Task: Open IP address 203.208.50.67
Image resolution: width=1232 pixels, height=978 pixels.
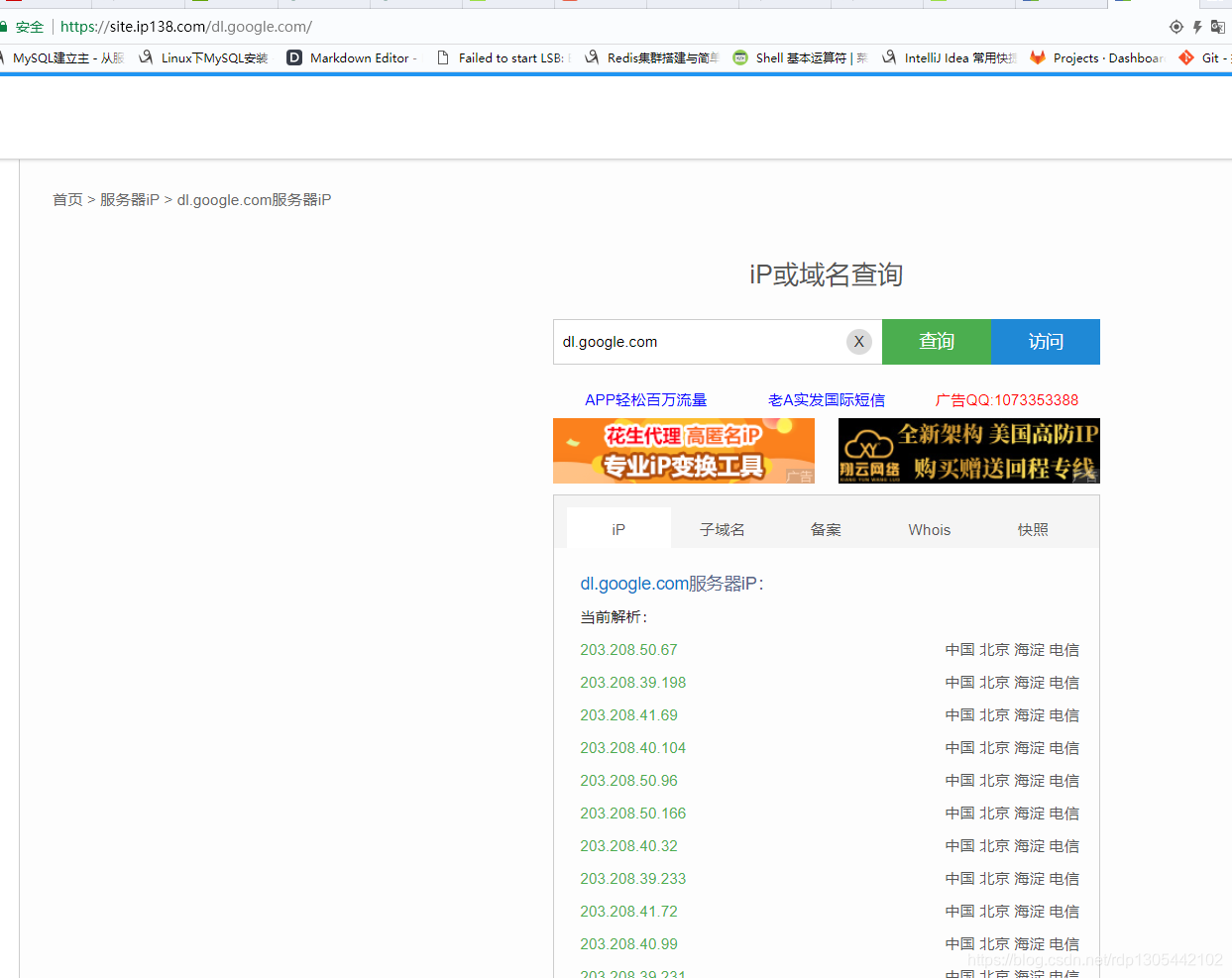Action: point(628,650)
